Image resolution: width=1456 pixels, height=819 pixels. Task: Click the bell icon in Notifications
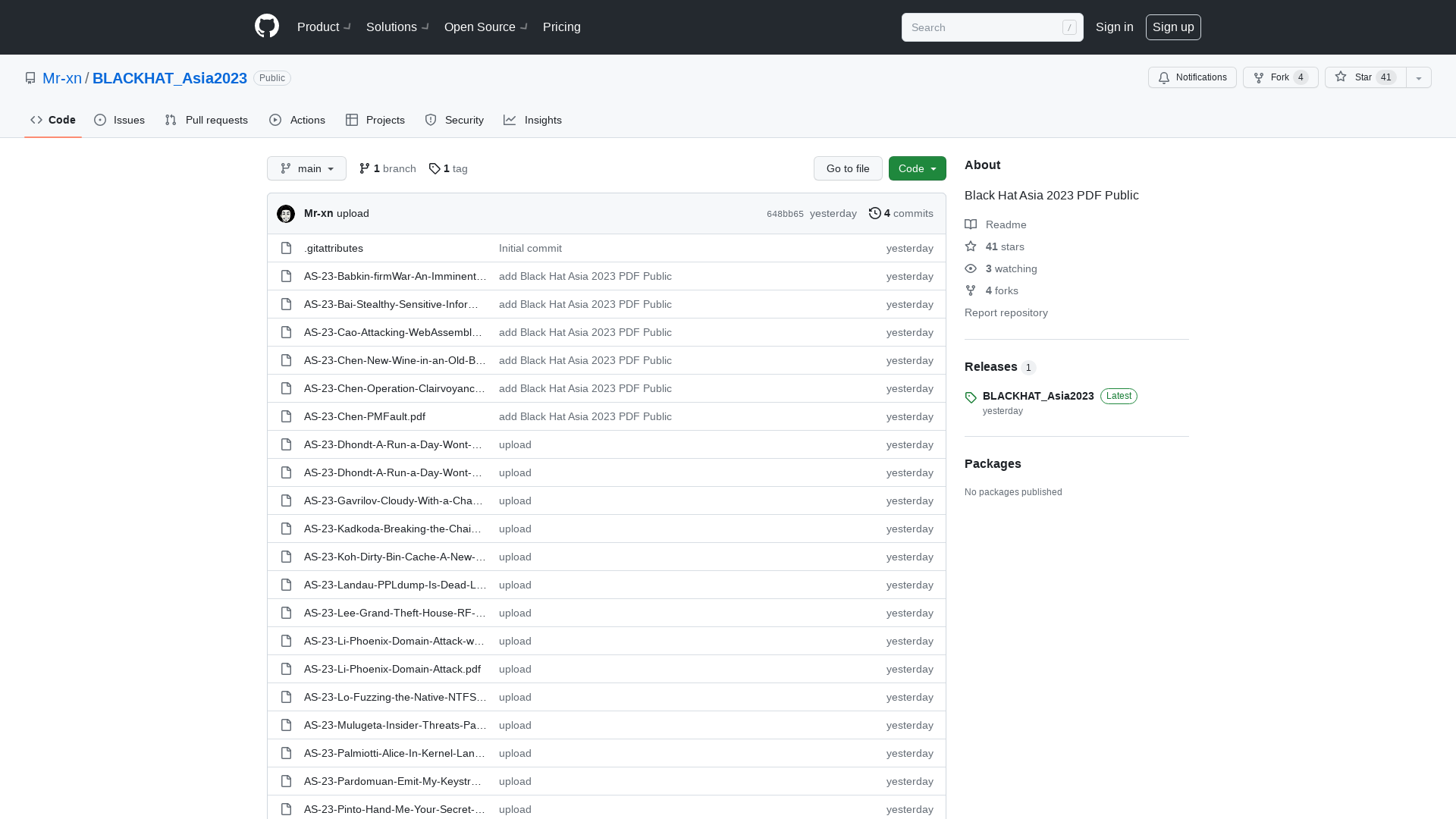(1164, 77)
